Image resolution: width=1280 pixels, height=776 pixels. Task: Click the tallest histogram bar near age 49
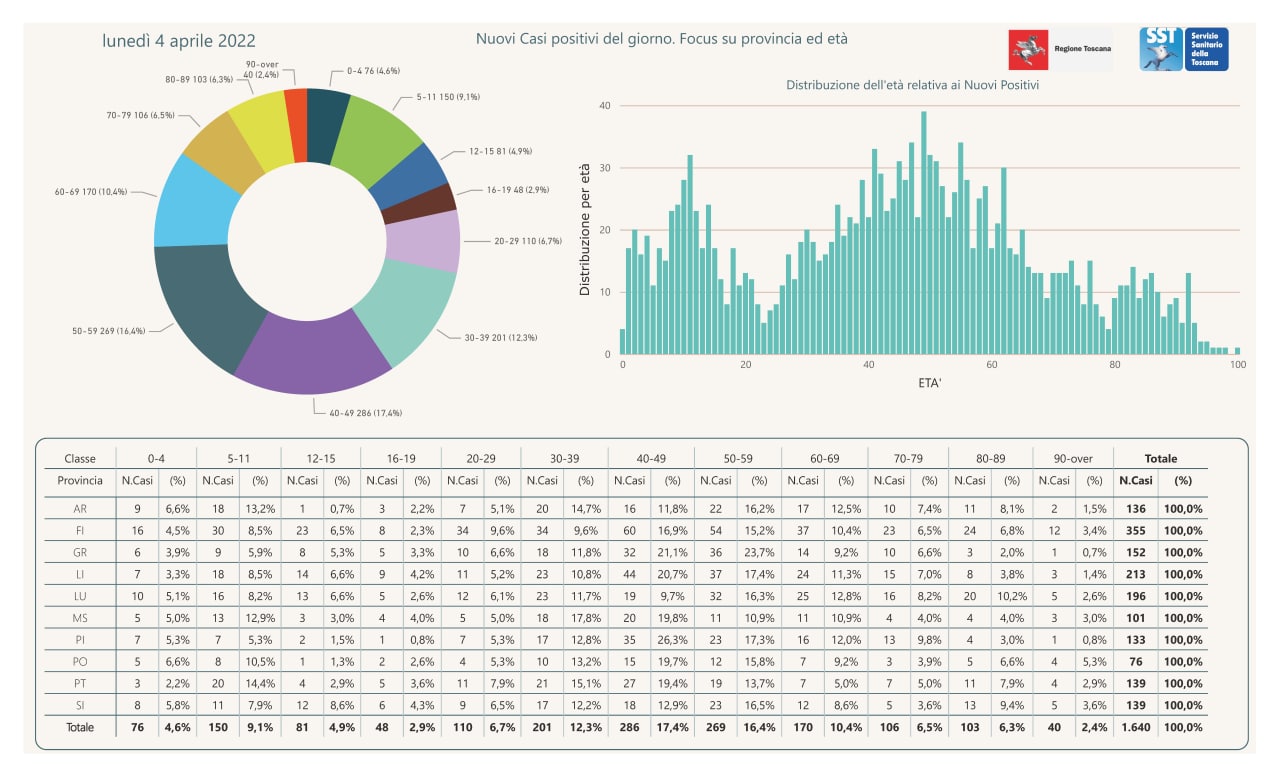(923, 233)
